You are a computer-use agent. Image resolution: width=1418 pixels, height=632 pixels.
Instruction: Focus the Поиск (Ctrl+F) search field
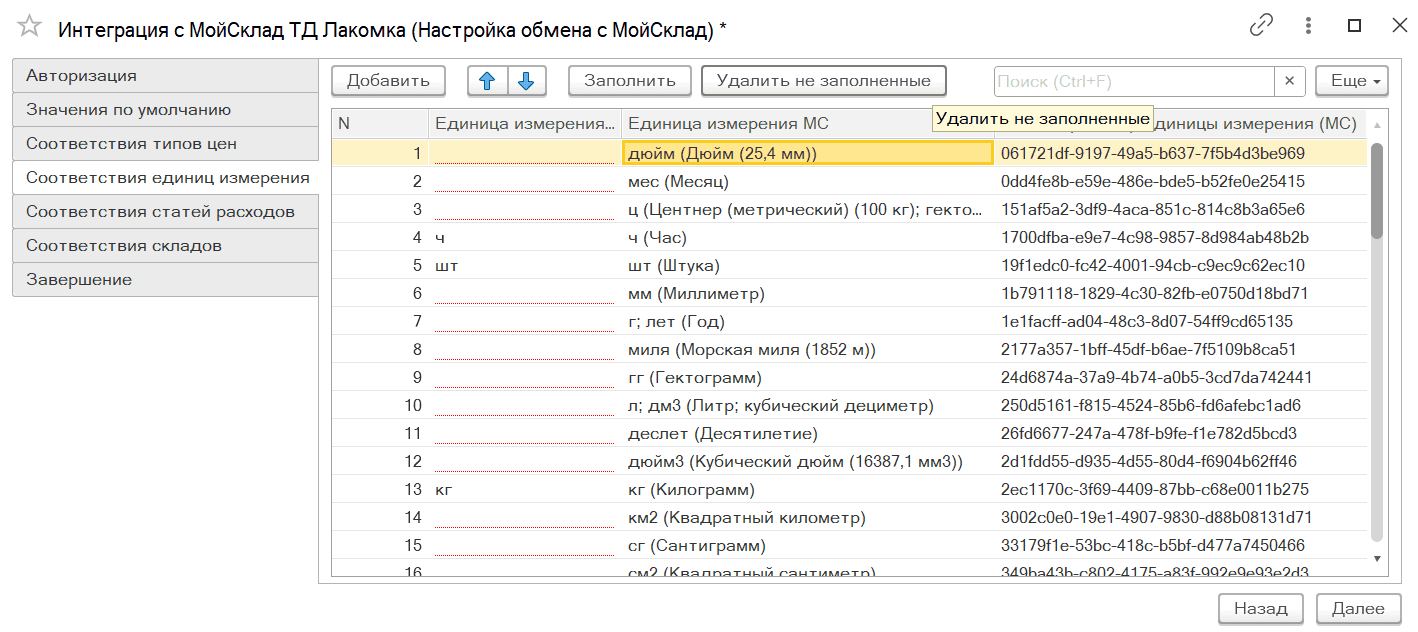(x=1134, y=81)
